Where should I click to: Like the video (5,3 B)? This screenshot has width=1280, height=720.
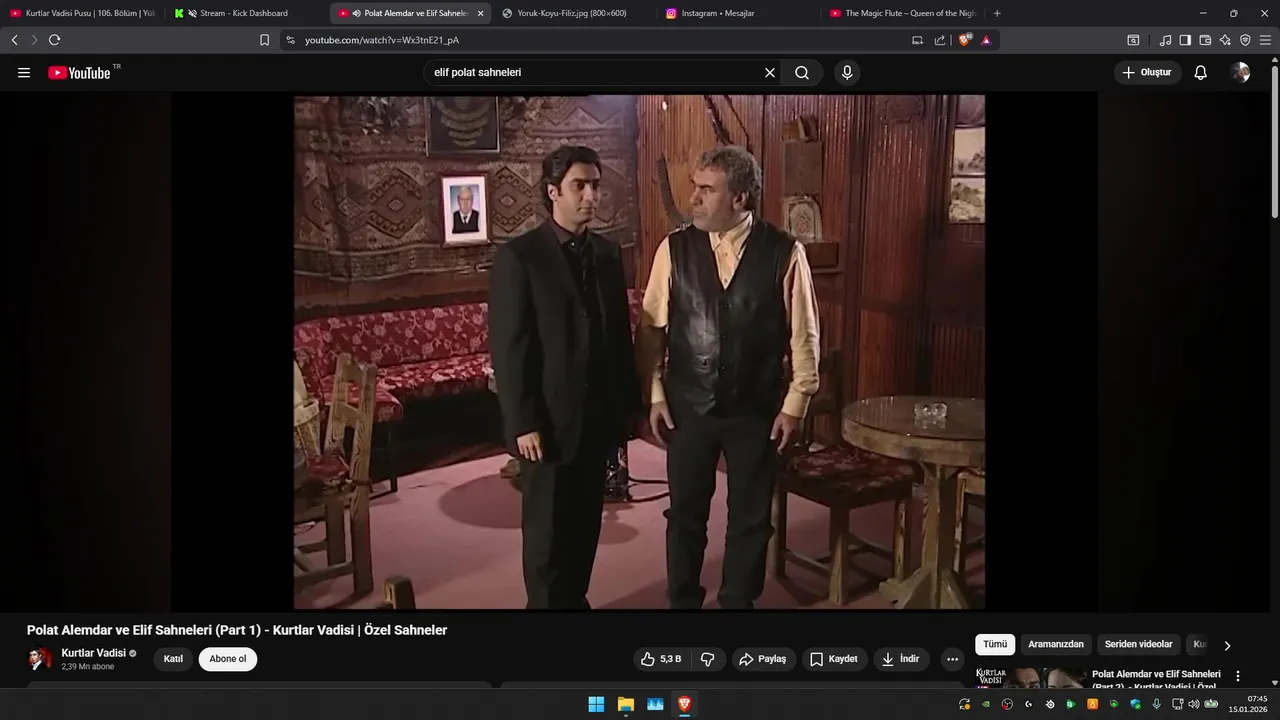[661, 659]
